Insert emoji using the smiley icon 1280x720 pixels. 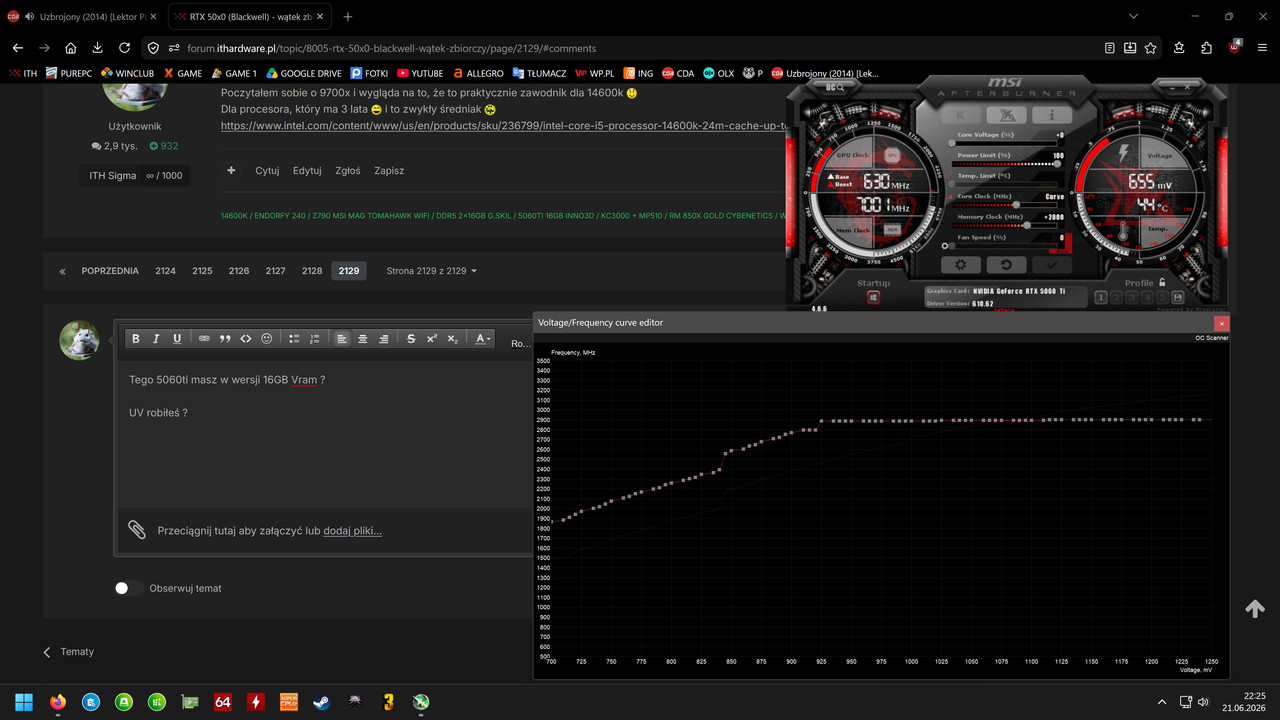coord(267,339)
